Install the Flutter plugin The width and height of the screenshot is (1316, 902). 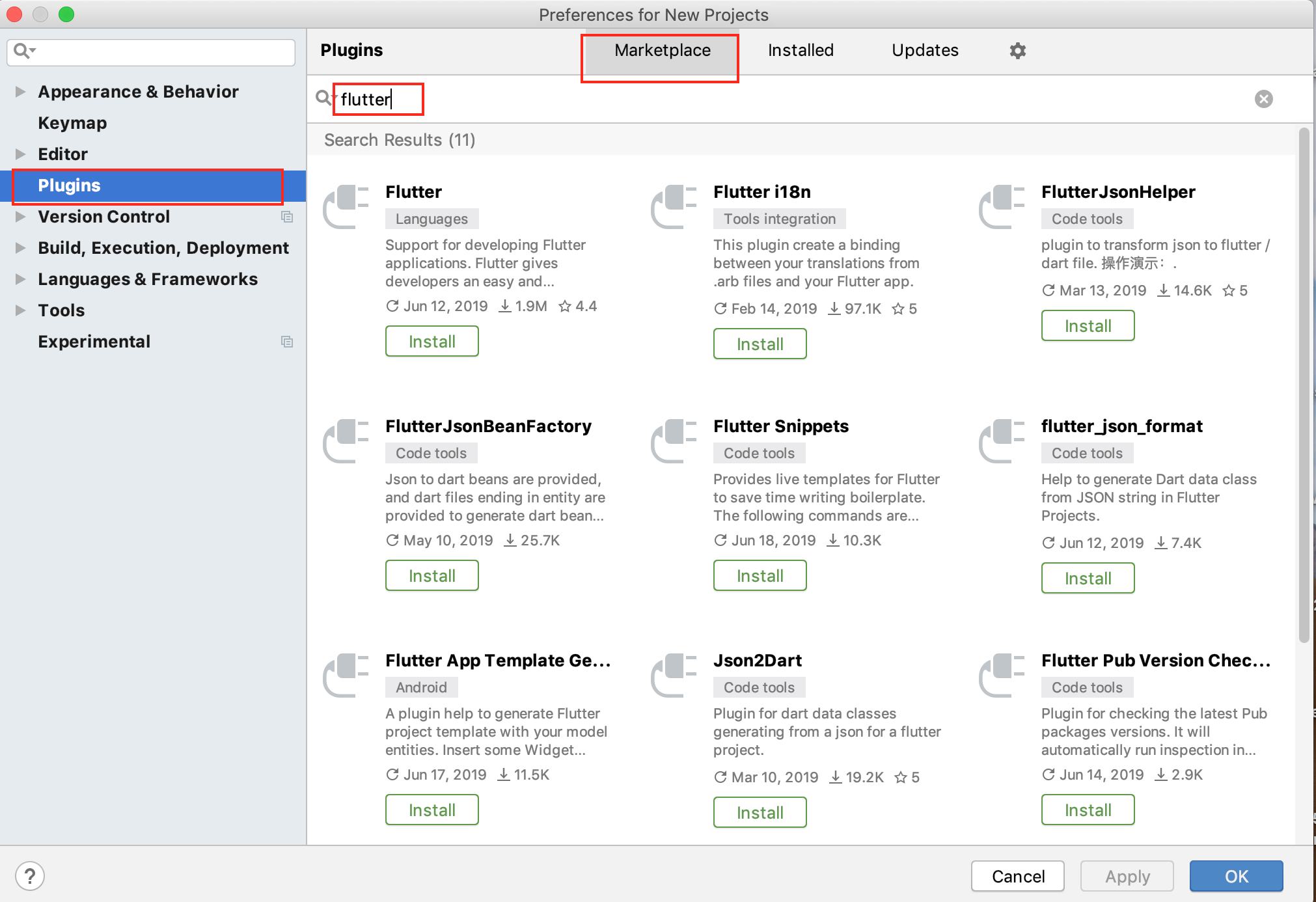click(x=432, y=341)
